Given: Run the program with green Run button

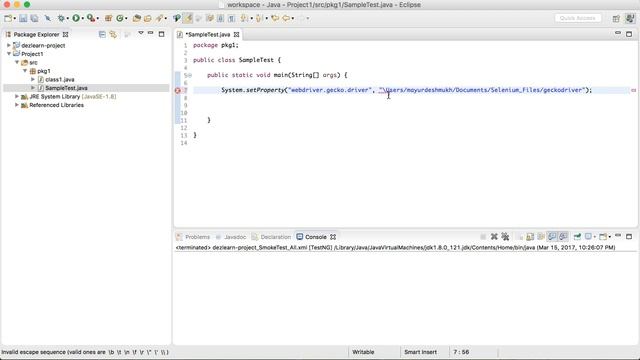Looking at the screenshot, I should pos(76,18).
